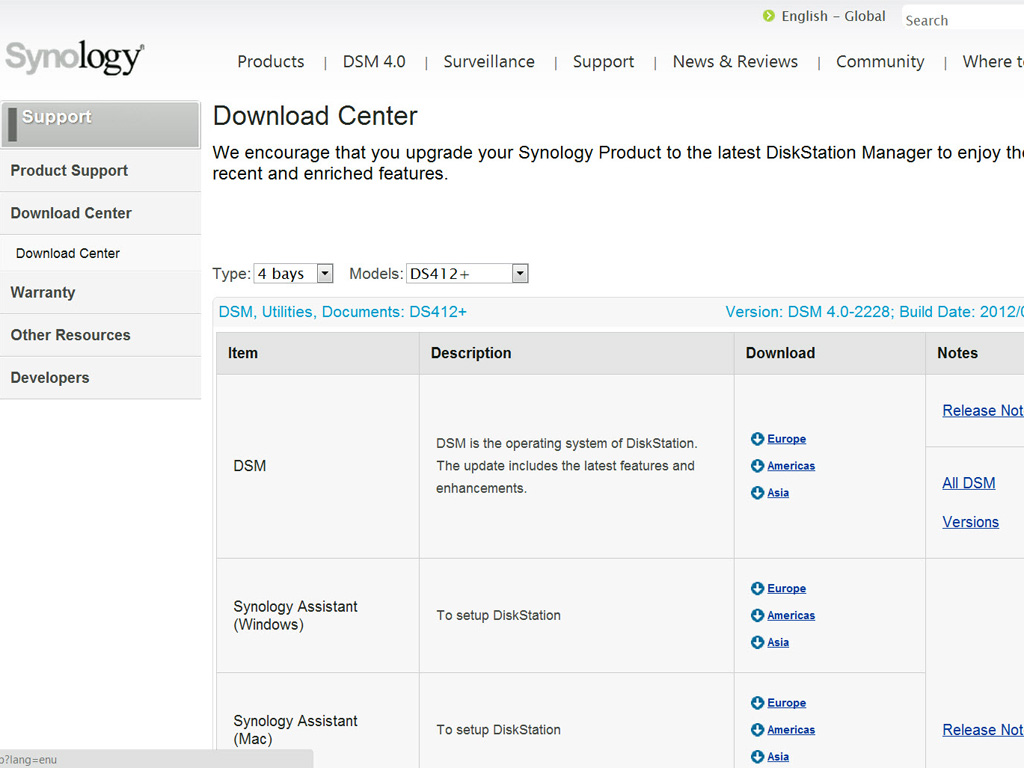The image size is (1024, 768).
Task: Select Other Resources in the sidebar
Action: click(101, 335)
